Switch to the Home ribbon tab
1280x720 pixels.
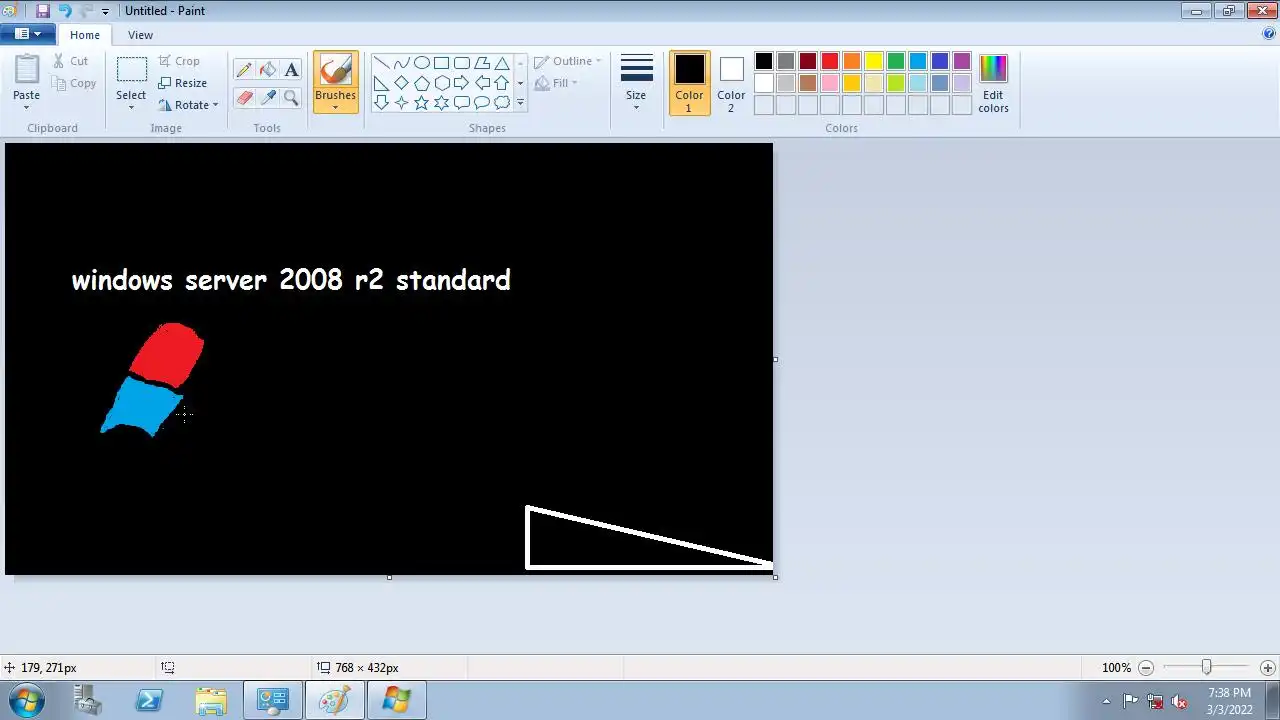(85, 35)
